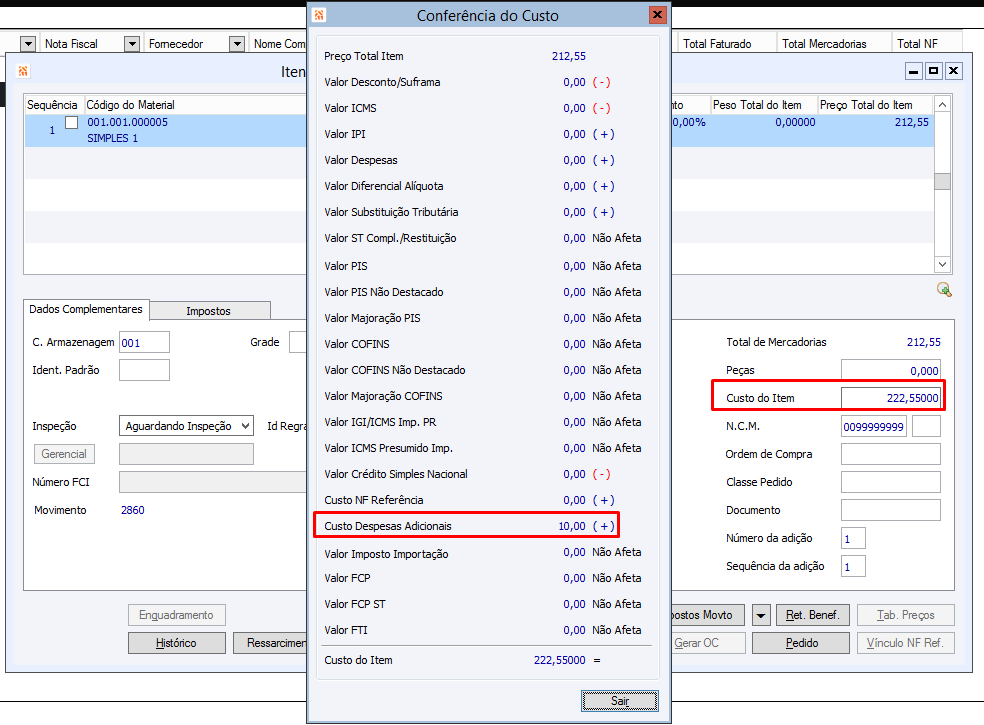Viewport: 984px width, 725px height.
Task: Click the Peças input field
Action: click(890, 370)
